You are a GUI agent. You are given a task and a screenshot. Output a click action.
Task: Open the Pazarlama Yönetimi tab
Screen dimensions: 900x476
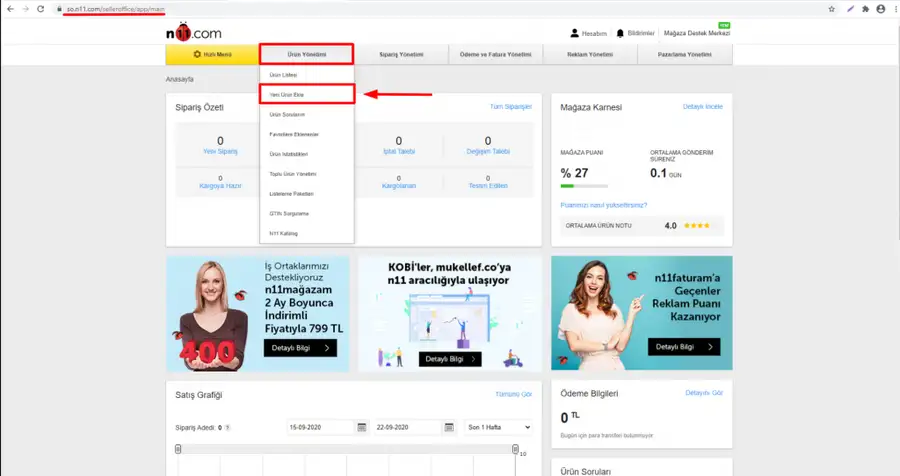click(685, 55)
